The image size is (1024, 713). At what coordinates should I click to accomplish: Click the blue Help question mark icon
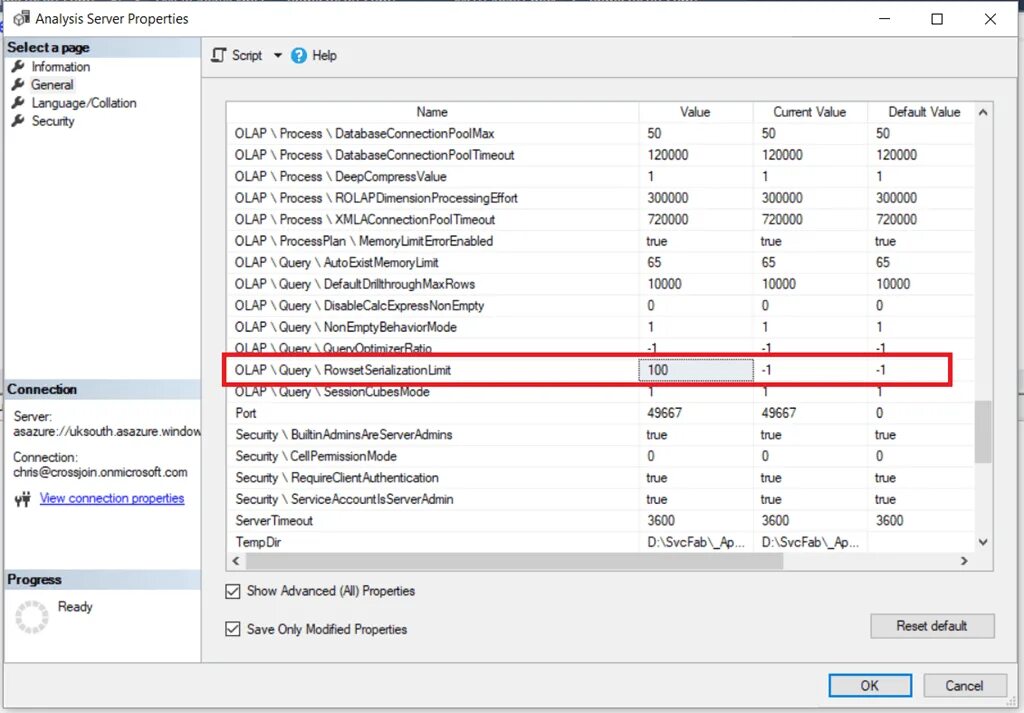(x=298, y=55)
